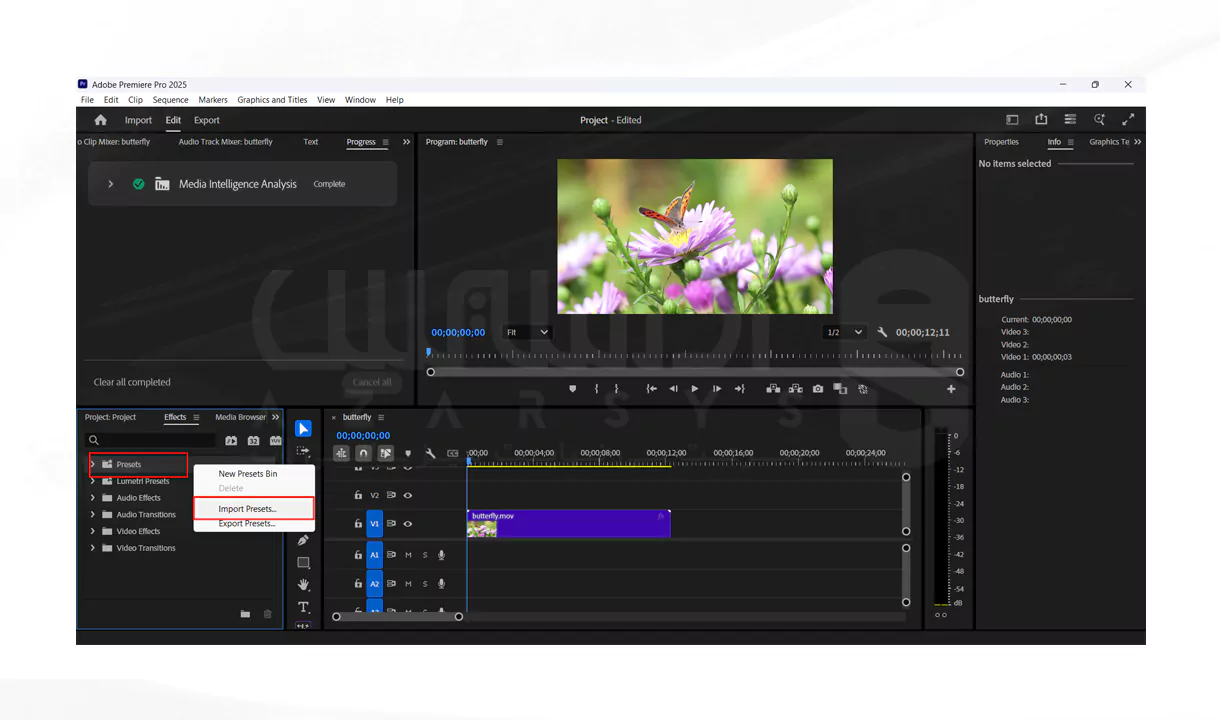Screen dimensions: 1220x720
Task: Click the New Custom Bin folder icon
Action: pos(245,614)
